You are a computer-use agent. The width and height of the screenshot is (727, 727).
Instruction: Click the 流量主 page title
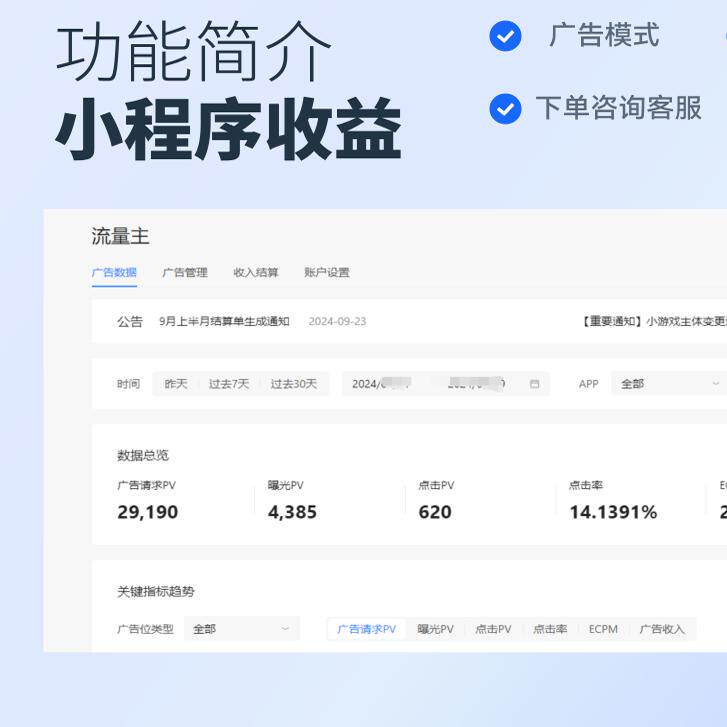pyautogui.click(x=120, y=236)
